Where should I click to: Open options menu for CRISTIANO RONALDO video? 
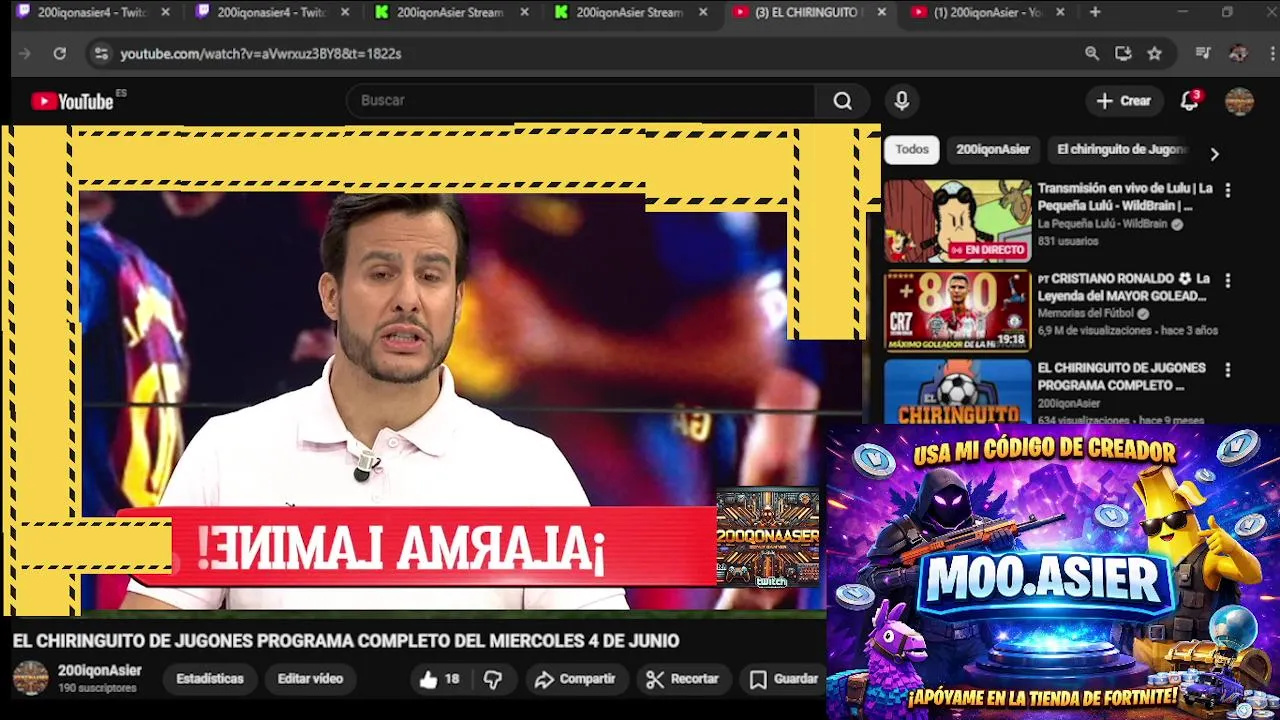point(1228,281)
